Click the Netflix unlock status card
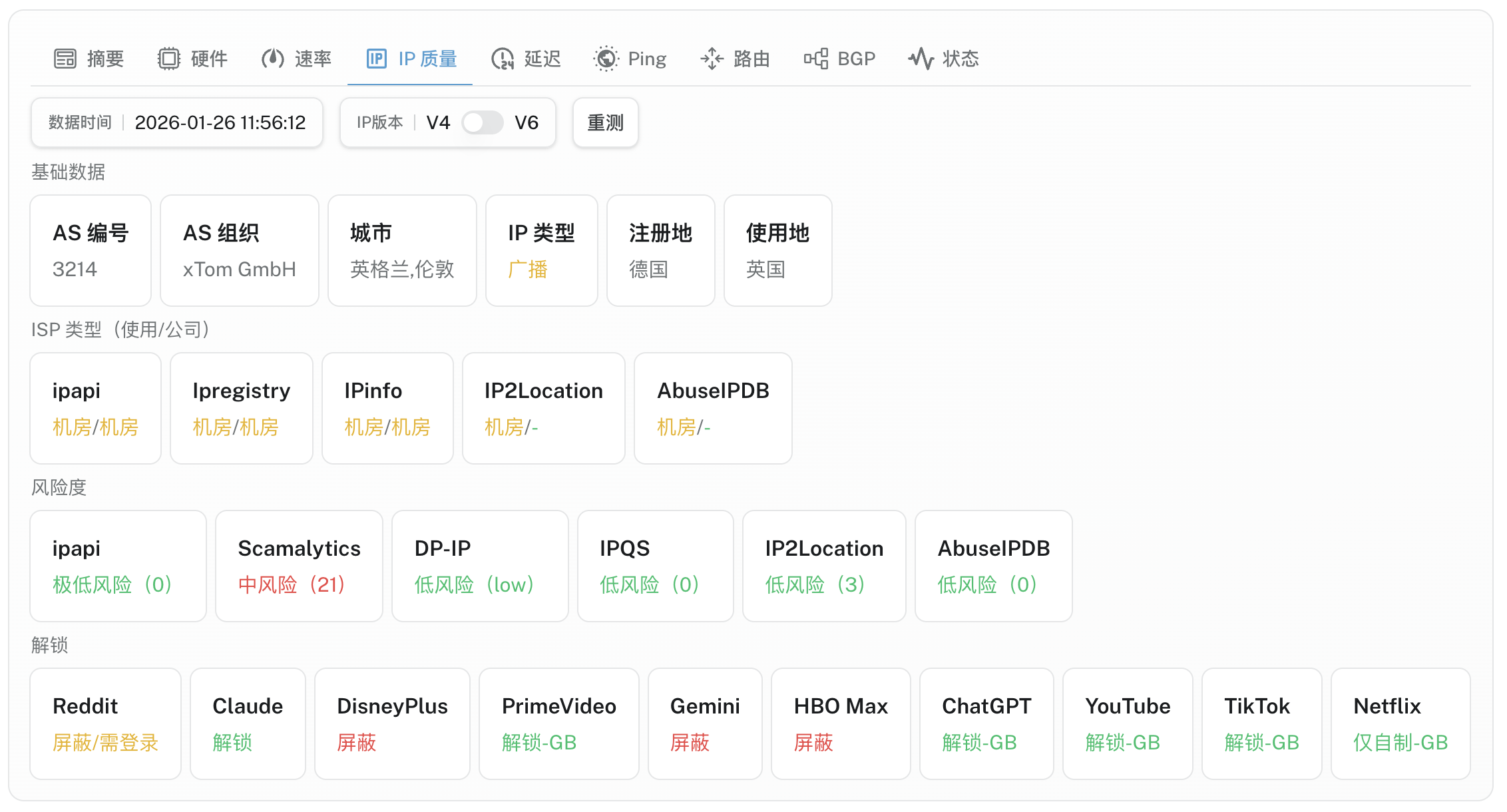Image resolution: width=1507 pixels, height=812 pixels. point(1400,723)
